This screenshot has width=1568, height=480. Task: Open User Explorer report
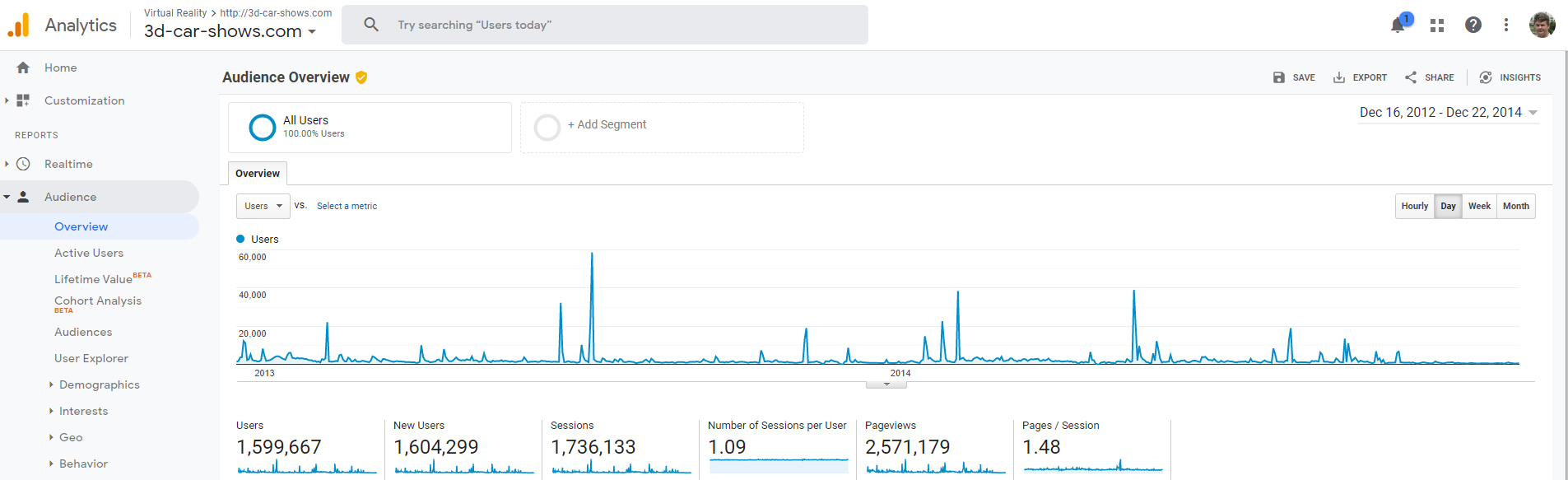point(91,358)
